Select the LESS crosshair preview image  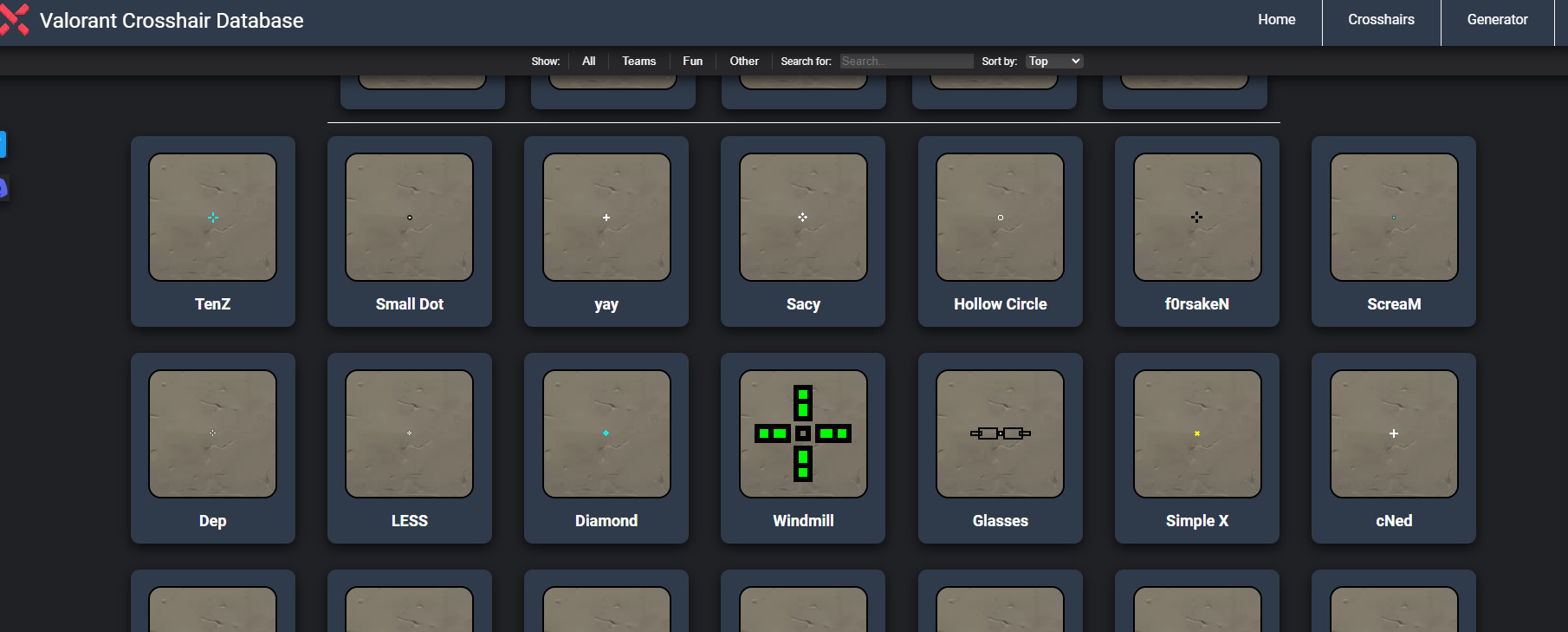click(x=410, y=434)
